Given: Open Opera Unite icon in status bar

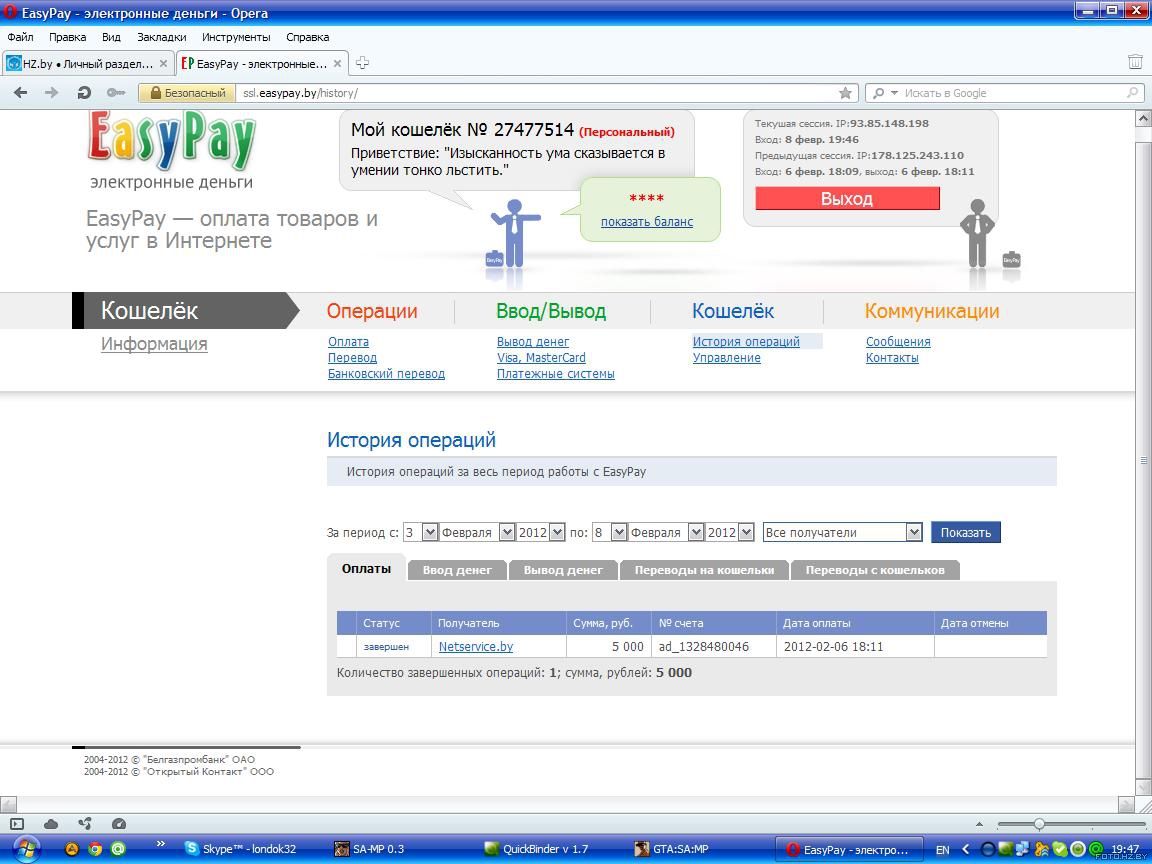Looking at the screenshot, I should (85, 824).
